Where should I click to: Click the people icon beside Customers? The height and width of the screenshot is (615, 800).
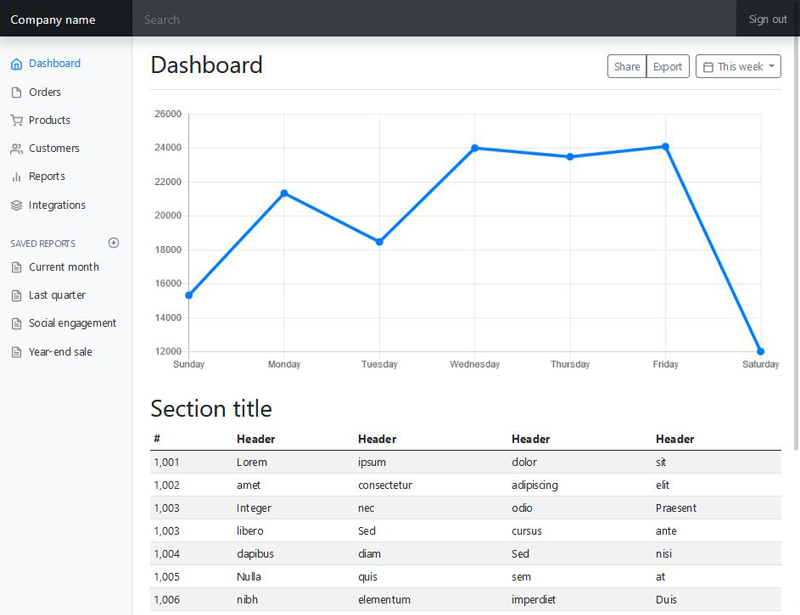point(16,149)
